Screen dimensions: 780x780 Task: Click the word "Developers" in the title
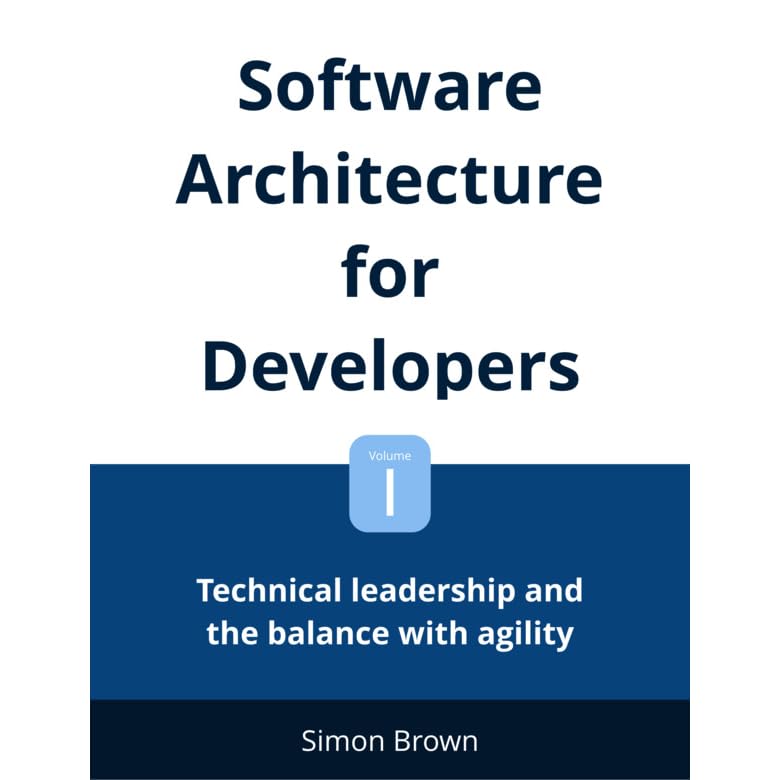tap(389, 365)
